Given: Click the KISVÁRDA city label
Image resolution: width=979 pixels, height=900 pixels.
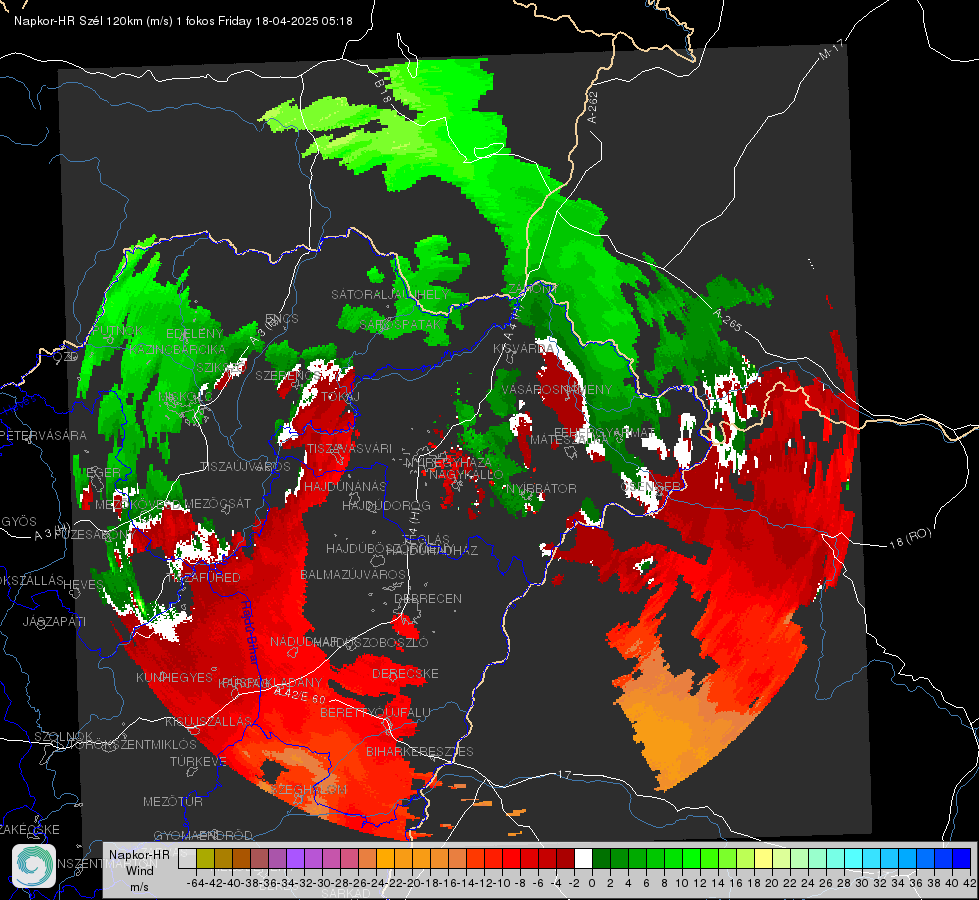Looking at the screenshot, I should coord(524,349).
